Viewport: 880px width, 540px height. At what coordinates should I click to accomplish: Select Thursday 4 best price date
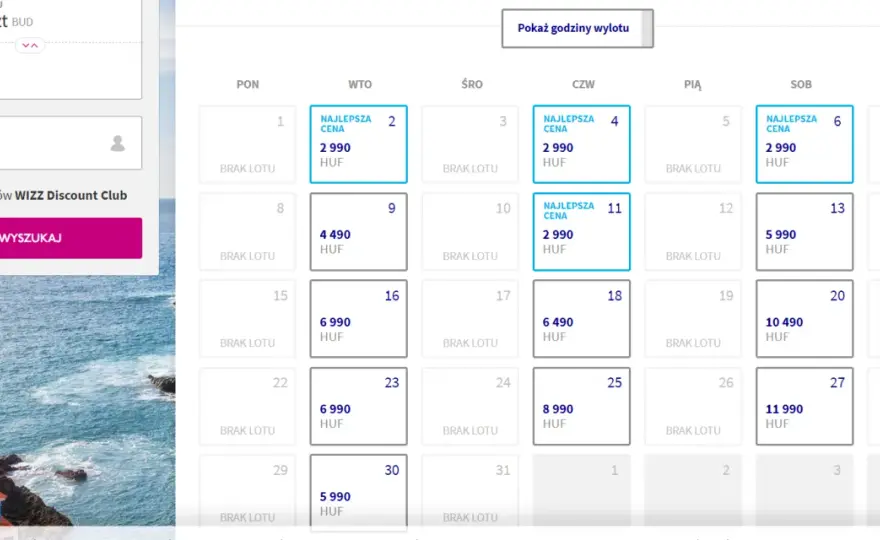tap(581, 144)
